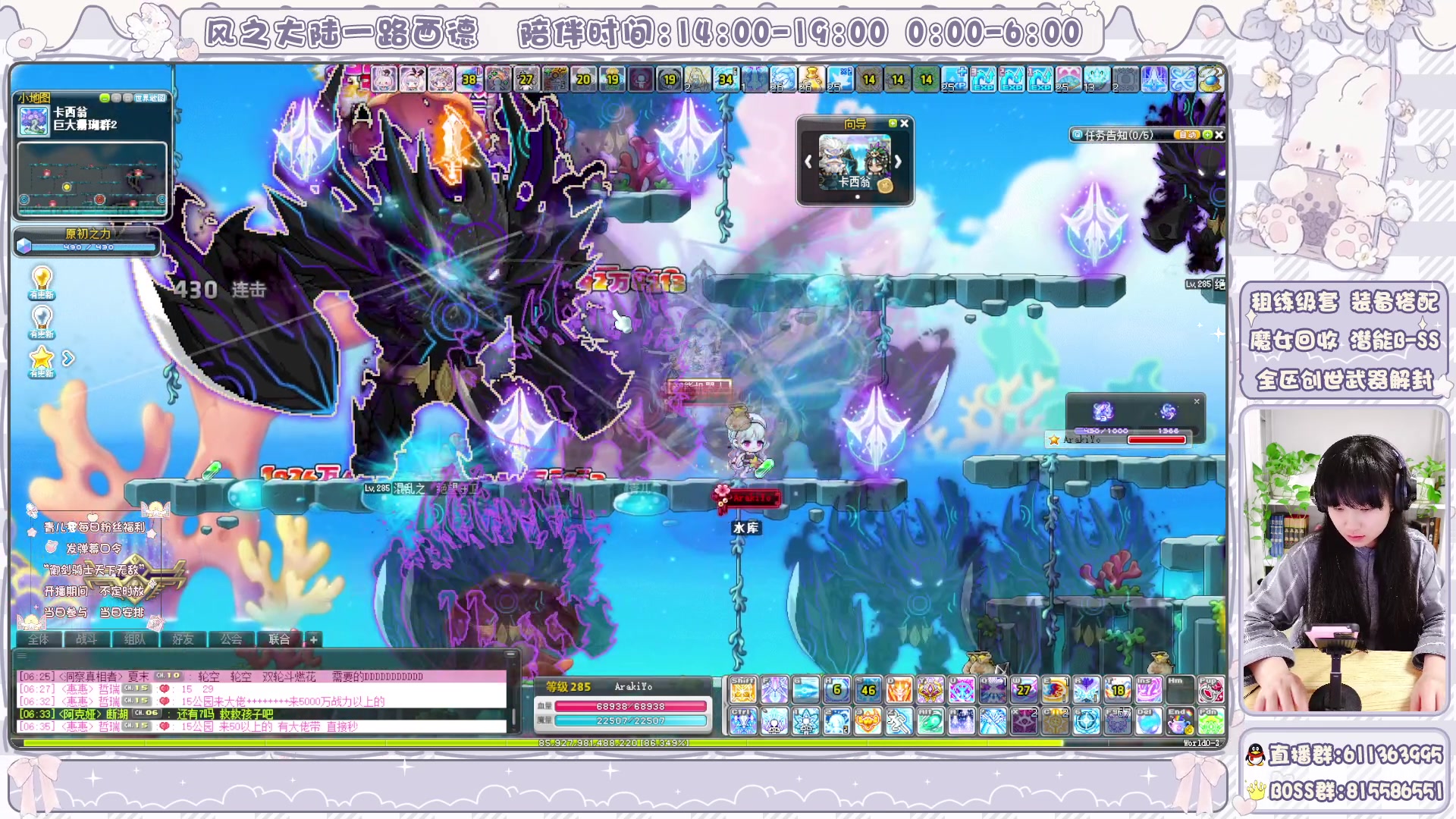Viewport: 1456px width, 819px height.
Task: Click the buff icon showing 34
Action: (726, 79)
